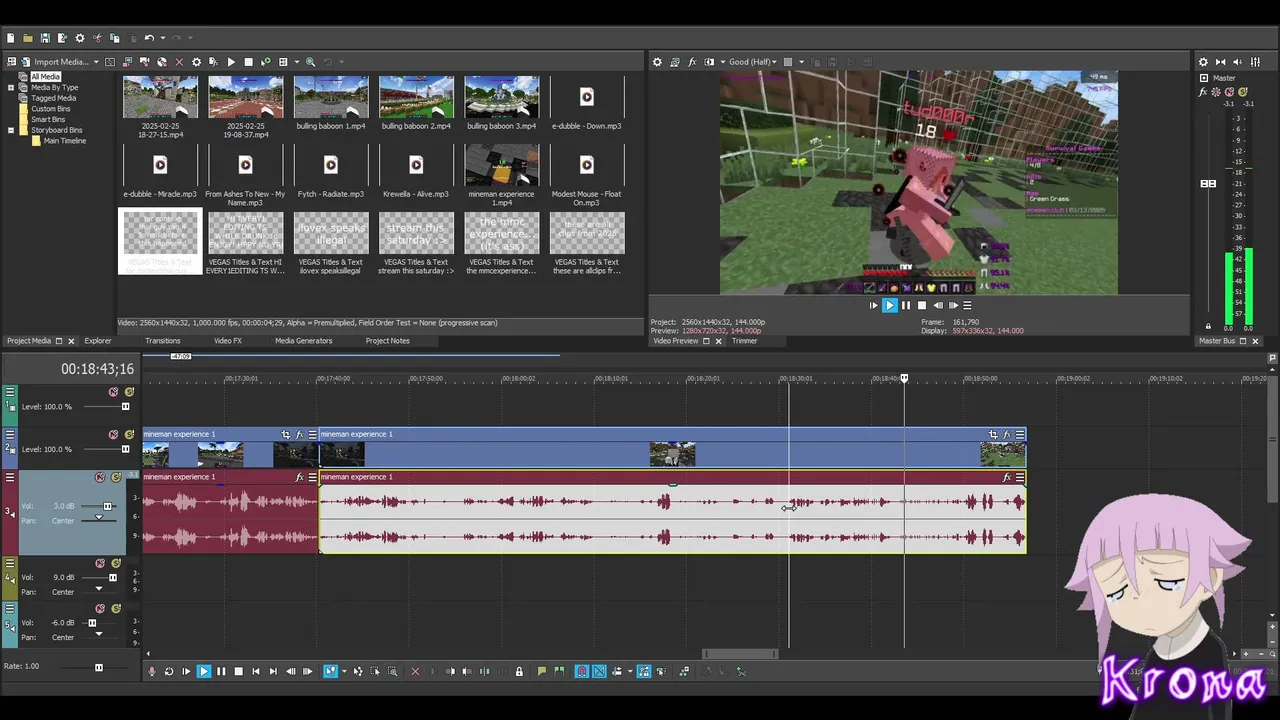Open the Import Media dropdown

(x=96, y=62)
